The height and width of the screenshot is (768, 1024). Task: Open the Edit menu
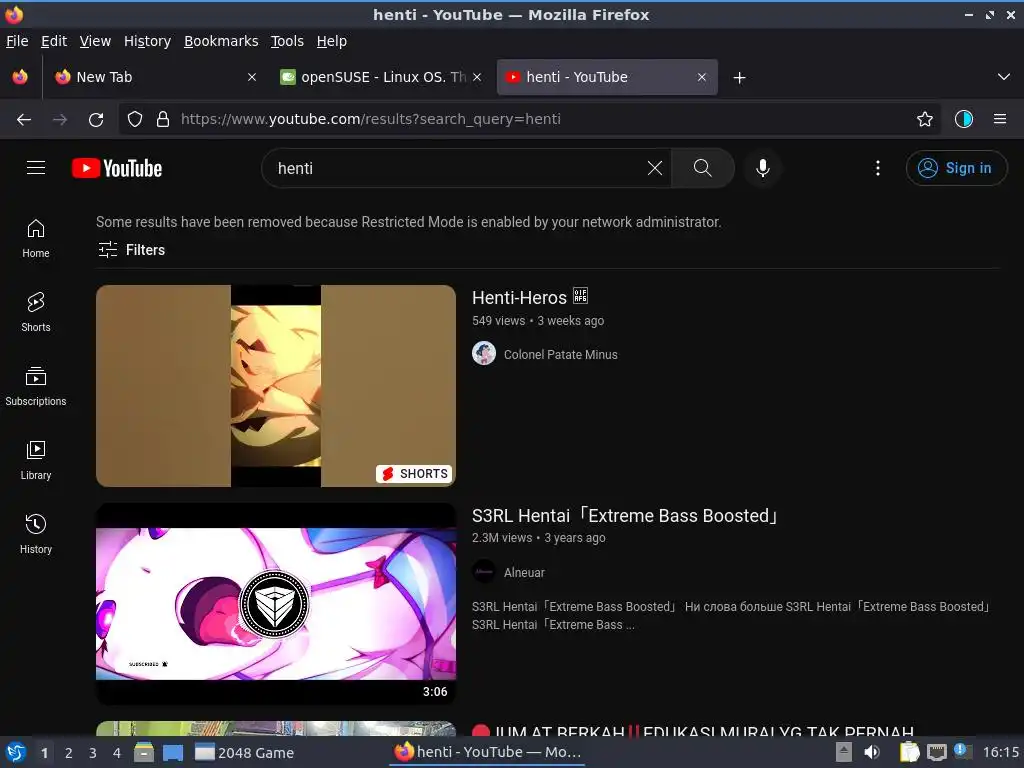[x=54, y=41]
